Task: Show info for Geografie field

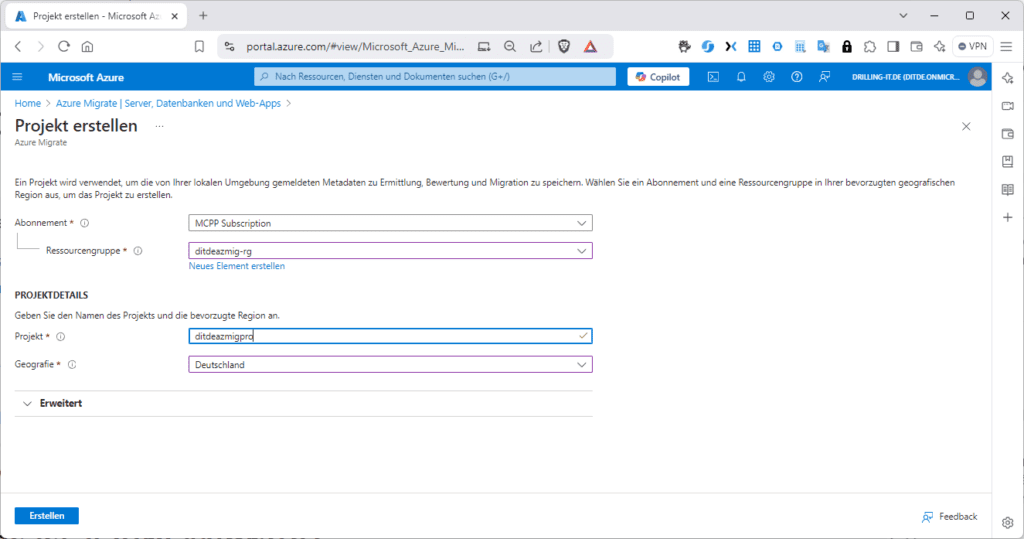Action: click(72, 365)
